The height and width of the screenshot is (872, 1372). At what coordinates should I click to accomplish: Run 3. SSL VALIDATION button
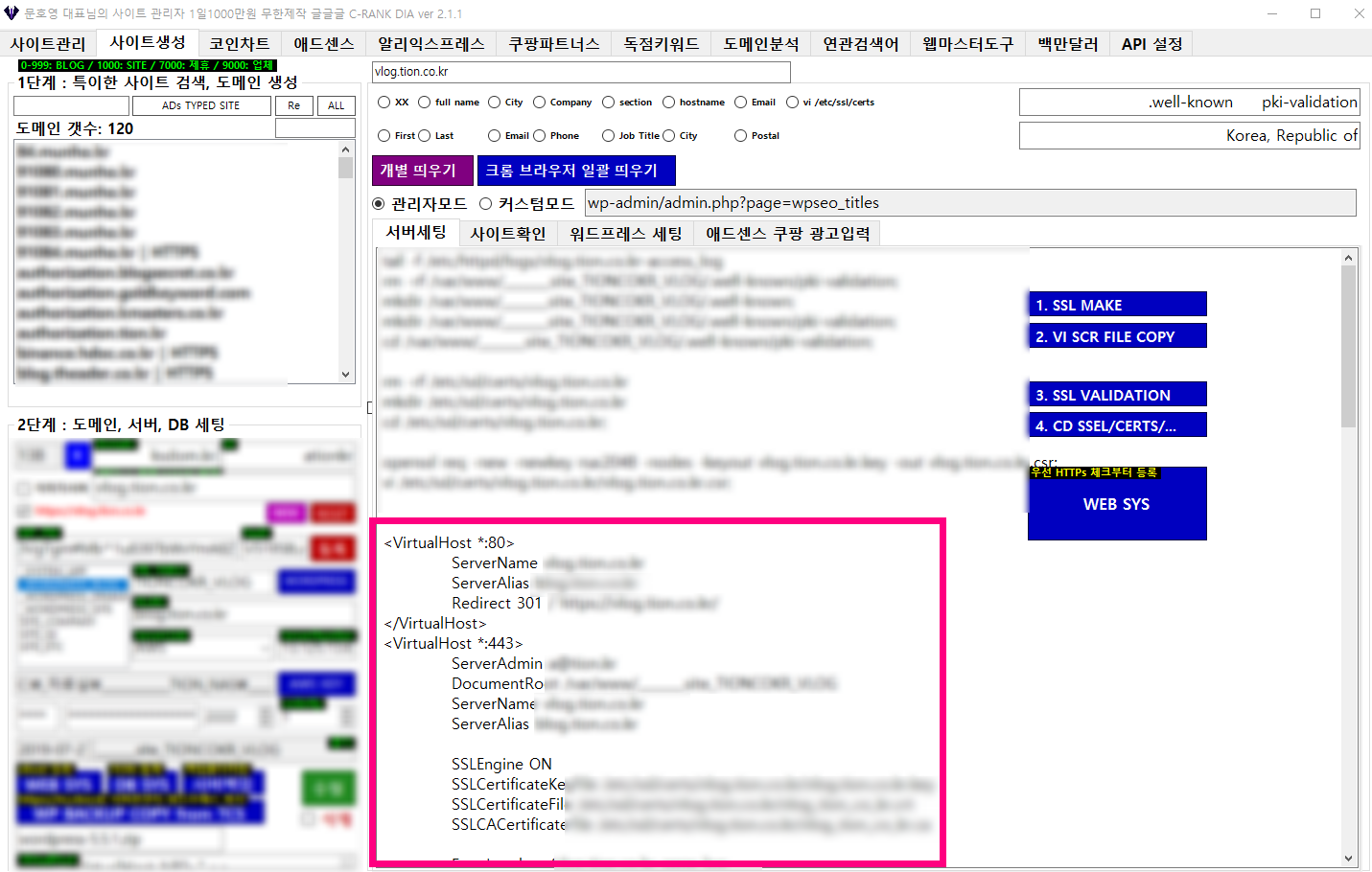click(1117, 395)
